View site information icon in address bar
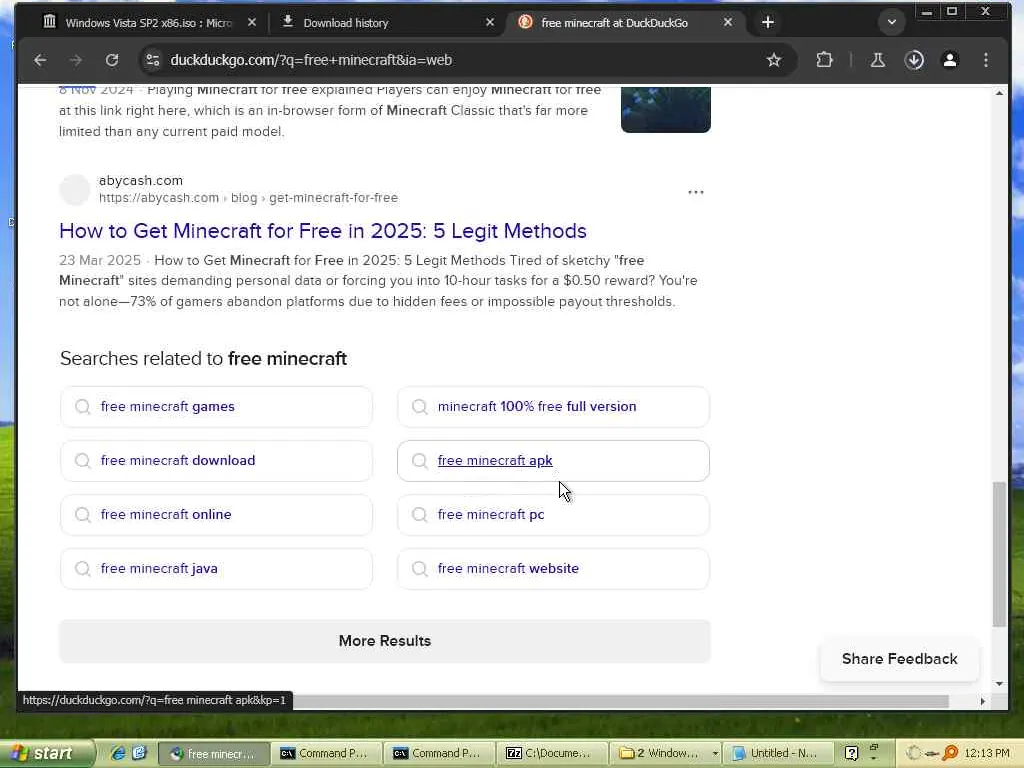The width and height of the screenshot is (1024, 768). click(153, 60)
